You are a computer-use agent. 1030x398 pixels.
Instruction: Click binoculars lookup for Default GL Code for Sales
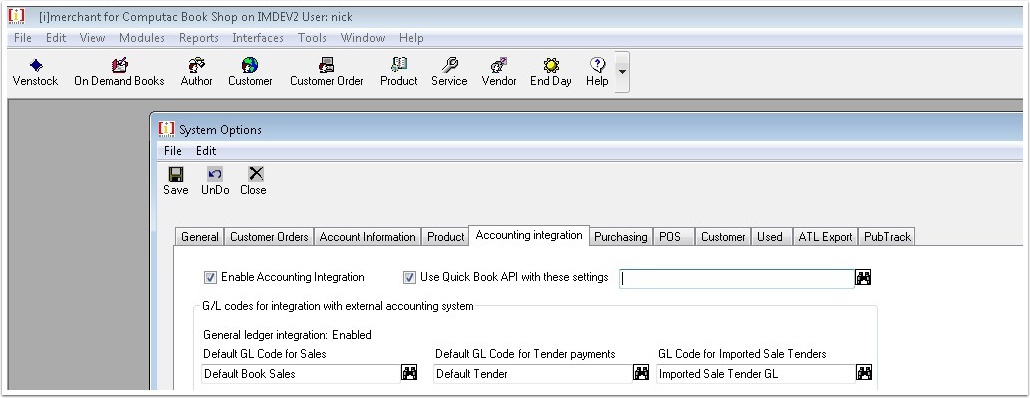pos(409,373)
